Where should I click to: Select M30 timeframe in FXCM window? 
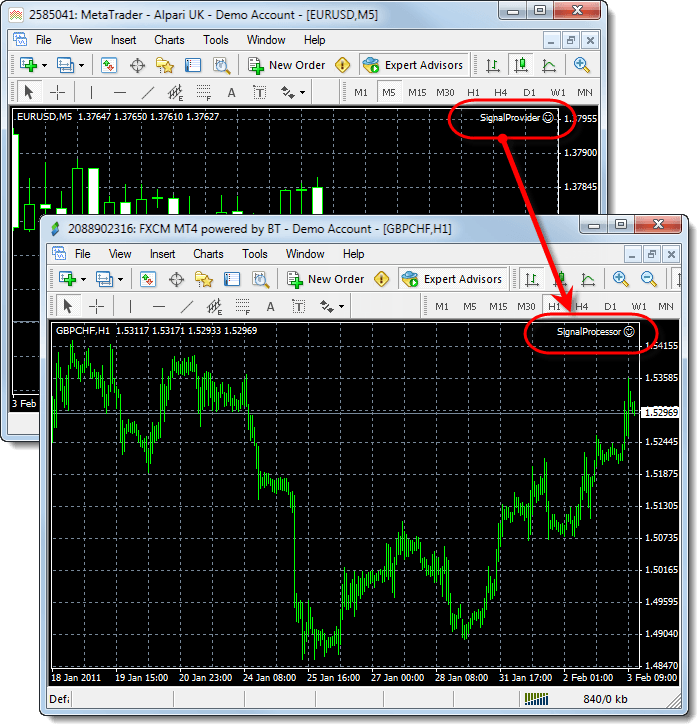point(527,306)
